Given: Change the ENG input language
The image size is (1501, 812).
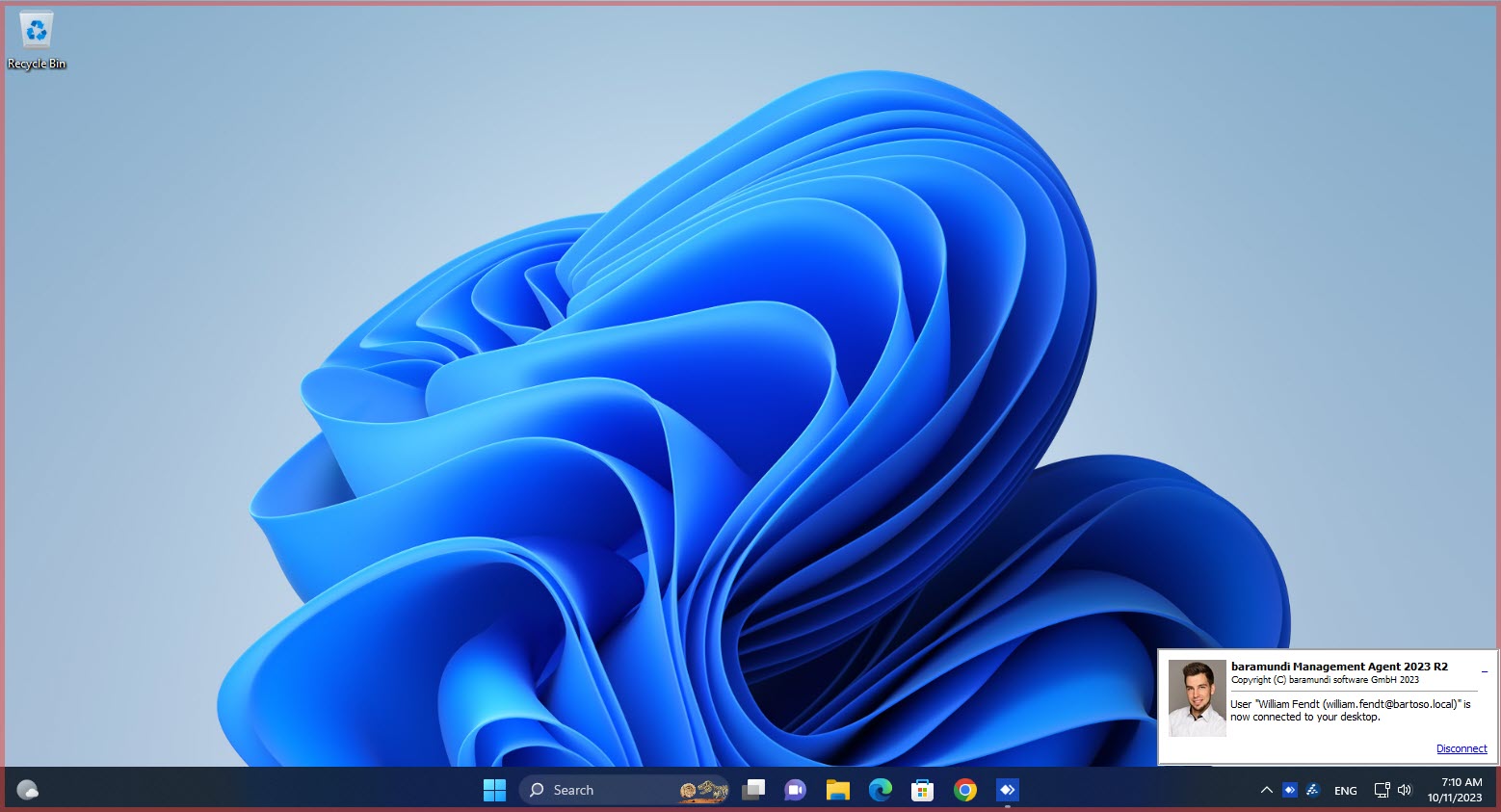Looking at the screenshot, I should pos(1346,790).
